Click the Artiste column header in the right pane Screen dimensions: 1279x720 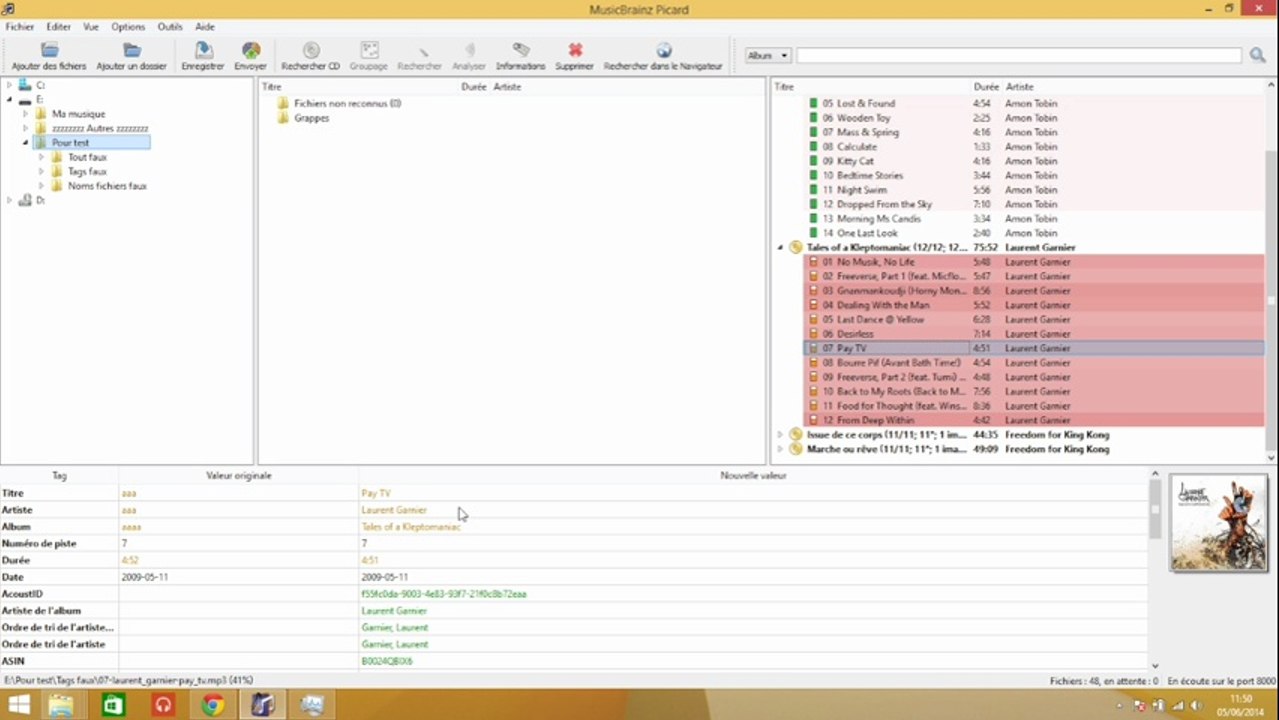[1020, 87]
